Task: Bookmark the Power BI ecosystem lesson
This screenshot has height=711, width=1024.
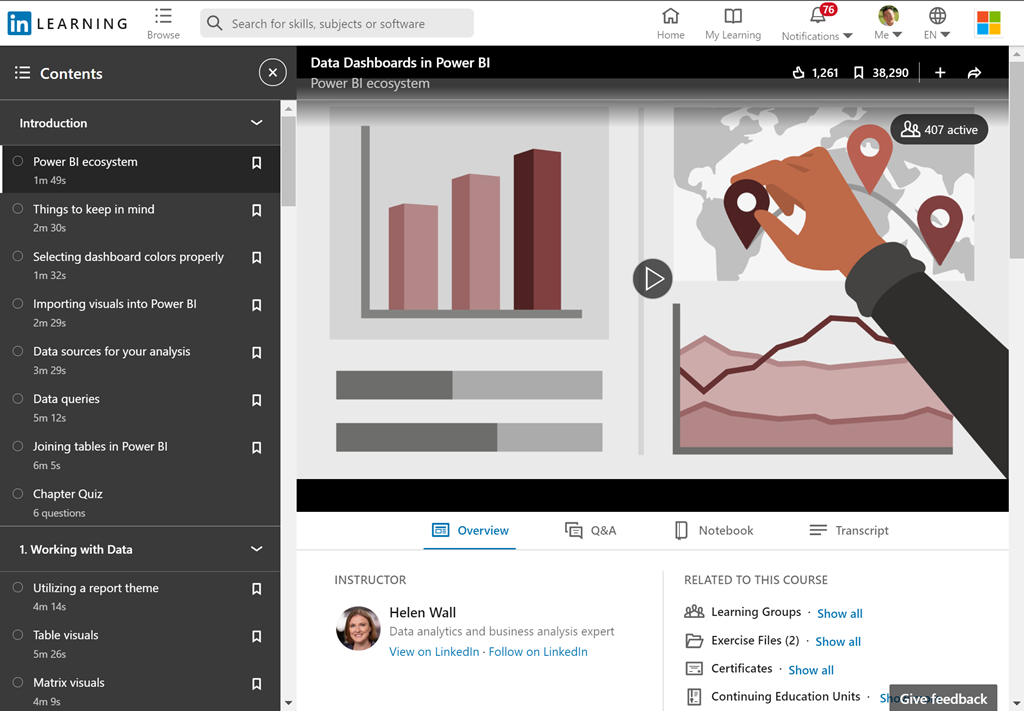Action: pyautogui.click(x=256, y=163)
